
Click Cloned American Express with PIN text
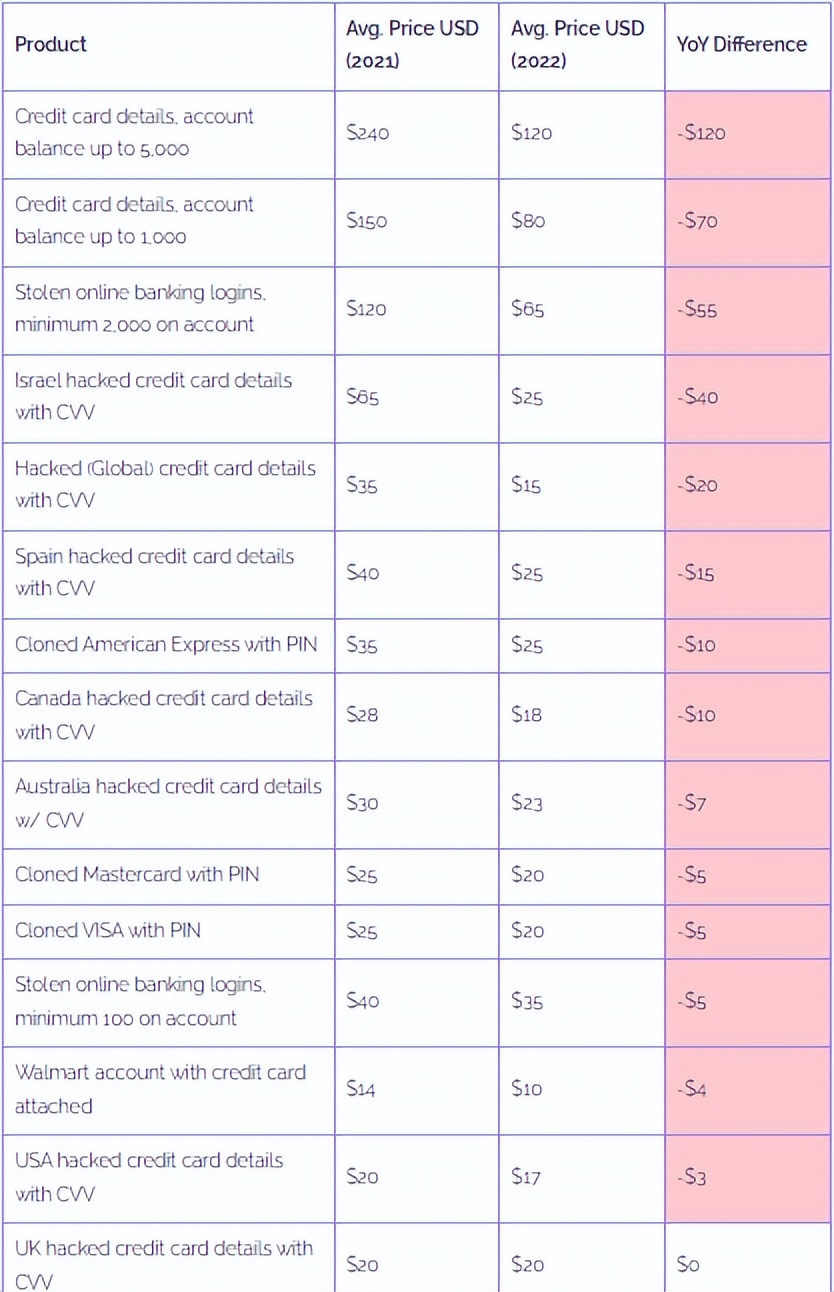tap(165, 644)
